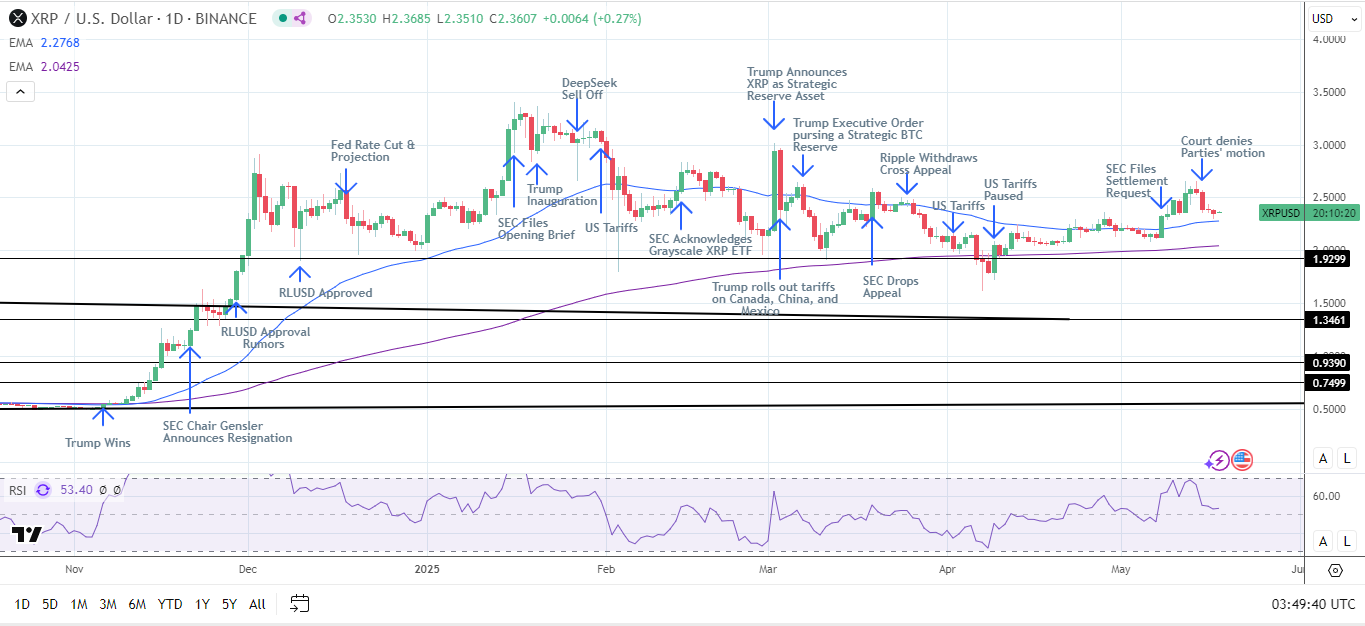Toggle auto scale A on main price pane
Image resolution: width=1365 pixels, height=626 pixels.
[x=1323, y=458]
